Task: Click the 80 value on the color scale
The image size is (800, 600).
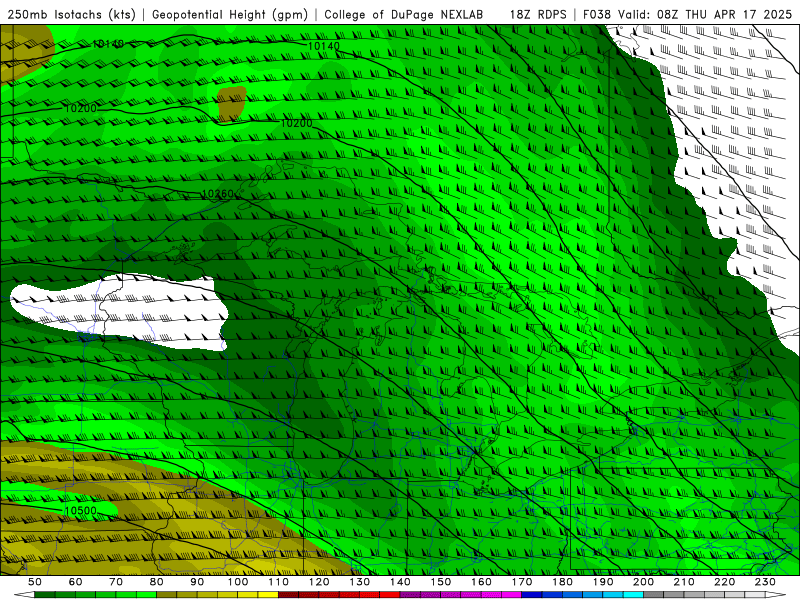Action: [157, 582]
